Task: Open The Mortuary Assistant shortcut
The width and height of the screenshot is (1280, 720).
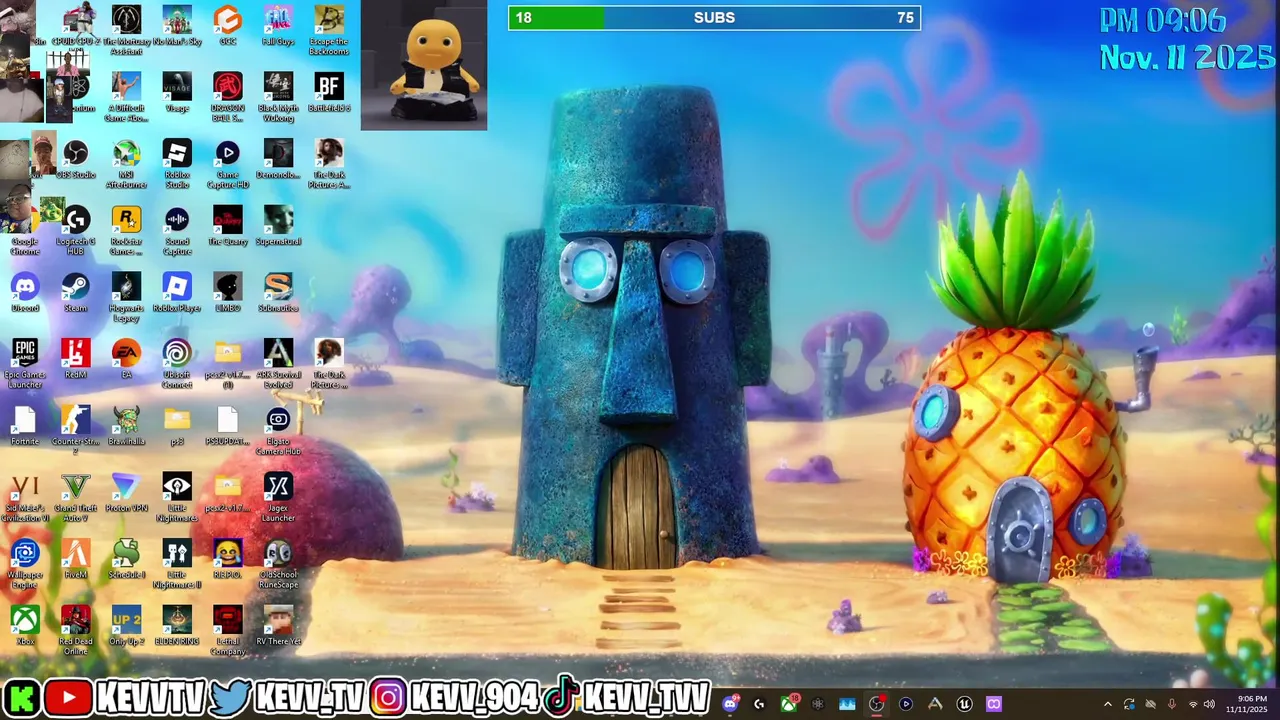Action: point(126,31)
